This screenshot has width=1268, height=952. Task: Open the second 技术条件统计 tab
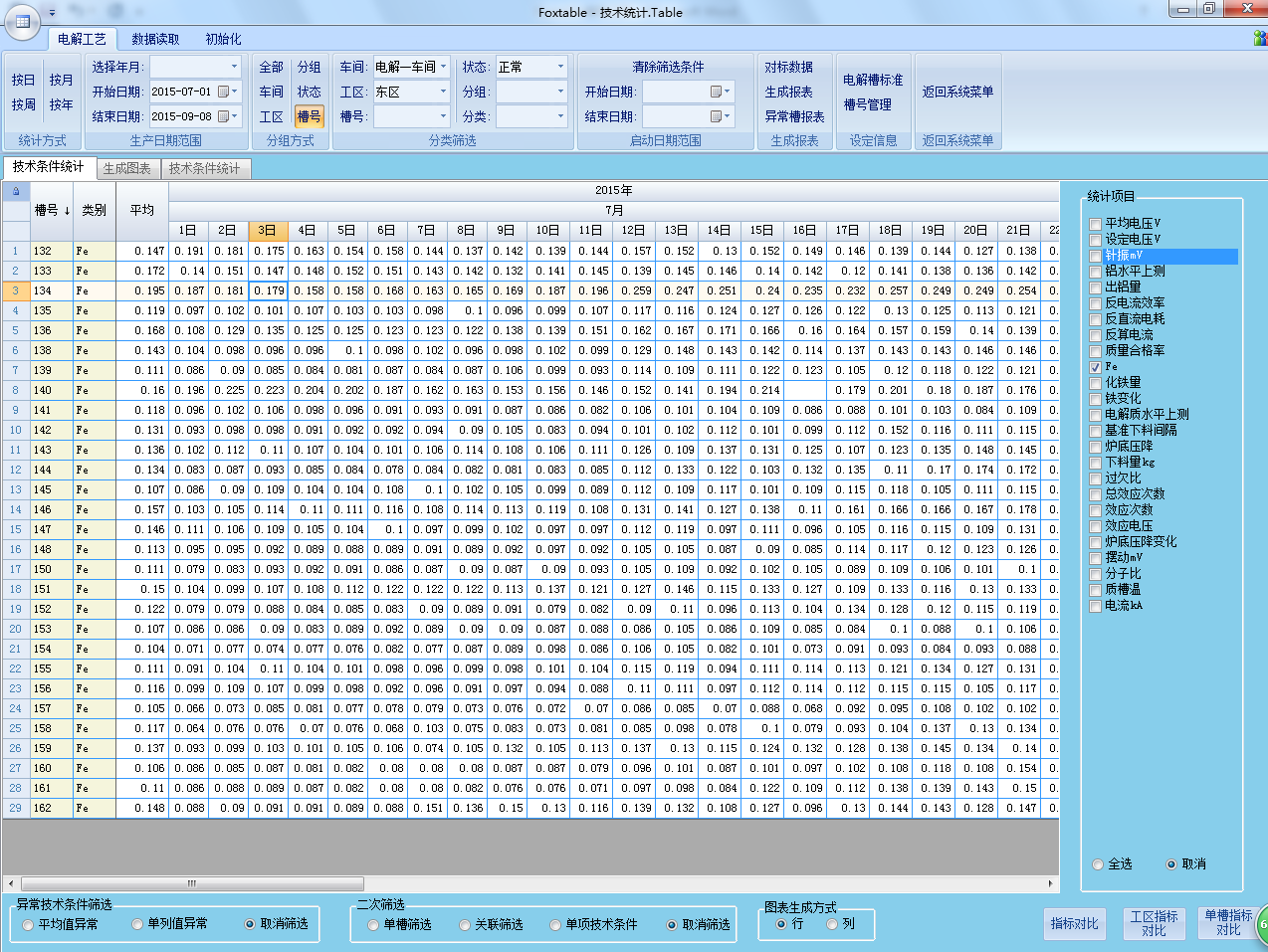pyautogui.click(x=205, y=168)
